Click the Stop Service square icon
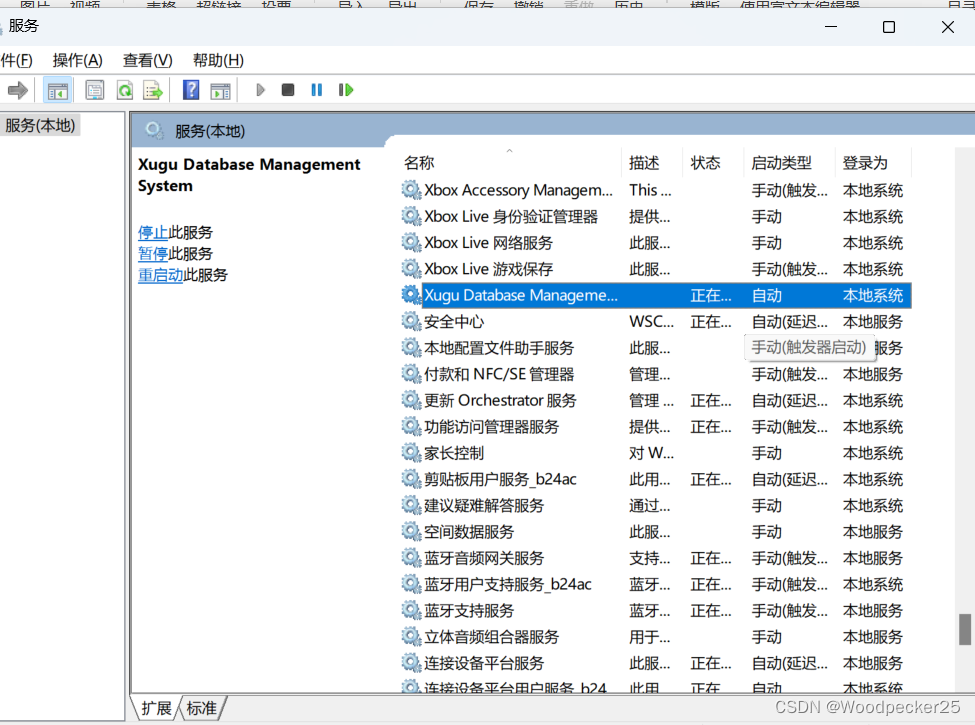Screen dimensions: 975x725 288,90
